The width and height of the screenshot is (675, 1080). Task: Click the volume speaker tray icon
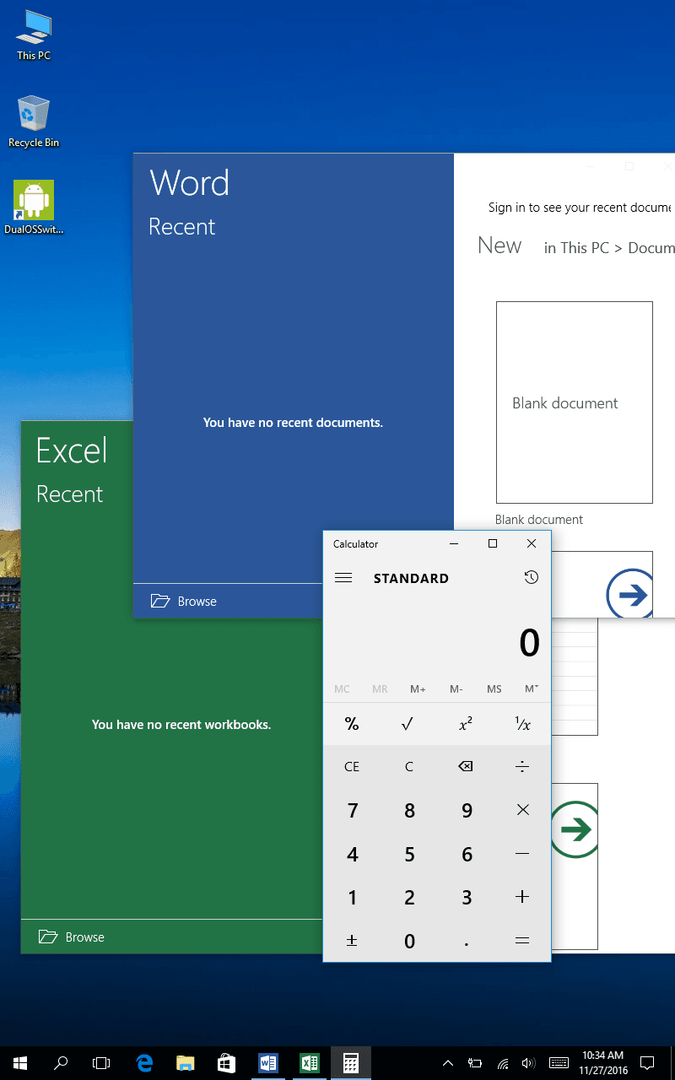pos(529,1063)
